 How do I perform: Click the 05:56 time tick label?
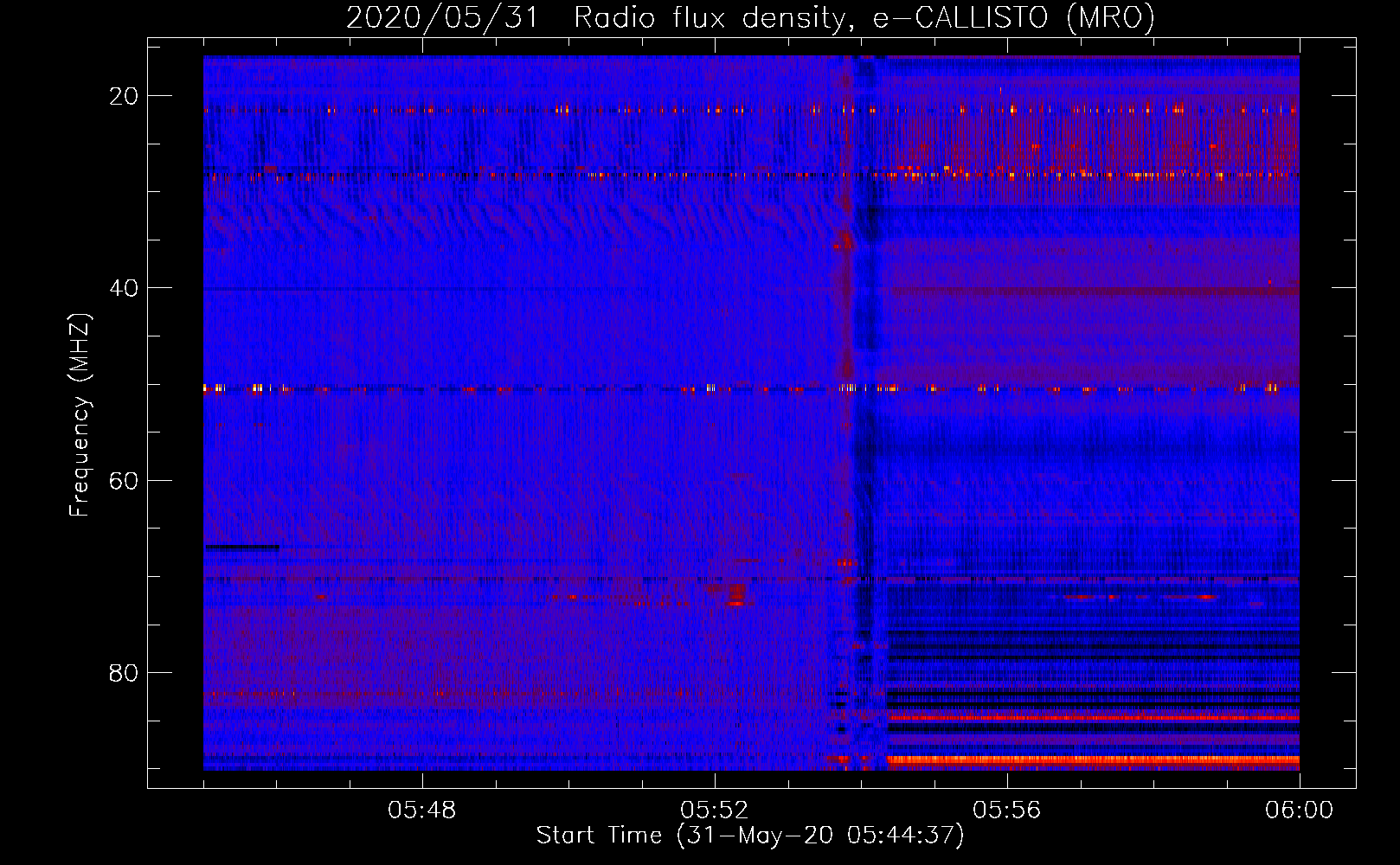(1007, 811)
